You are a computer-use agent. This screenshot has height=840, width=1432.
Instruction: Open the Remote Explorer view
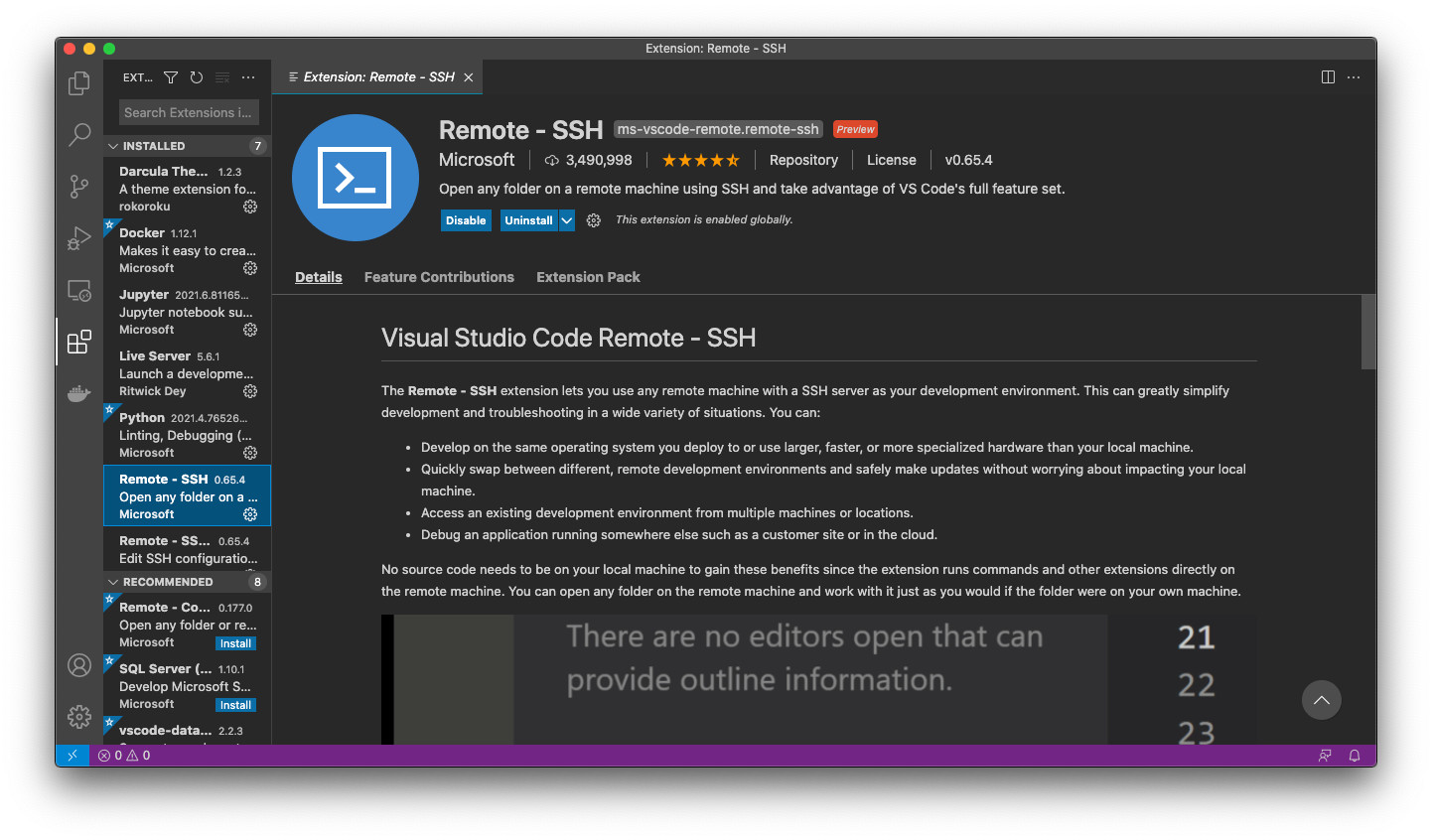(x=79, y=290)
